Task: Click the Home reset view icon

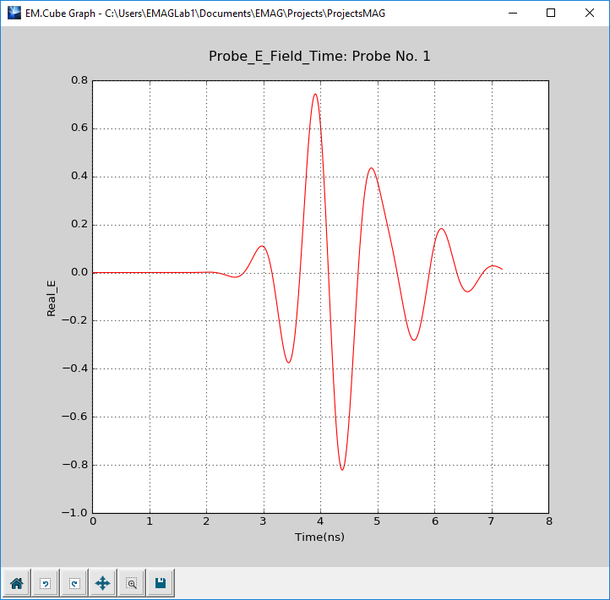Action: point(16,583)
